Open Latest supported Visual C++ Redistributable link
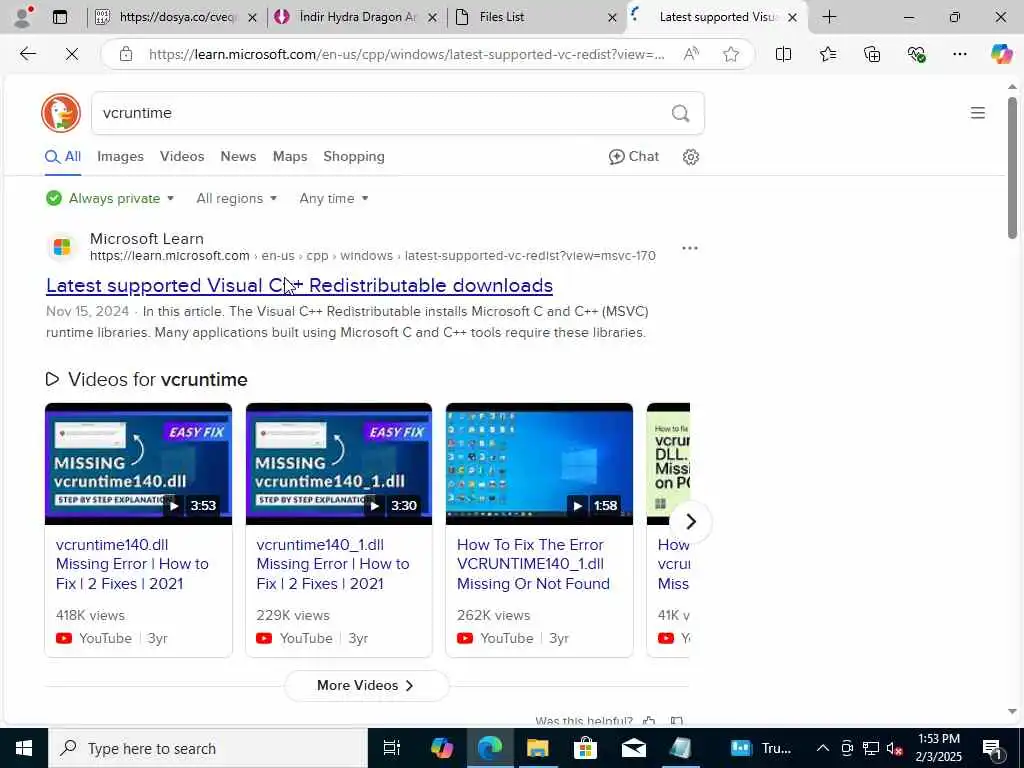Viewport: 1024px width, 768px height. 299,285
